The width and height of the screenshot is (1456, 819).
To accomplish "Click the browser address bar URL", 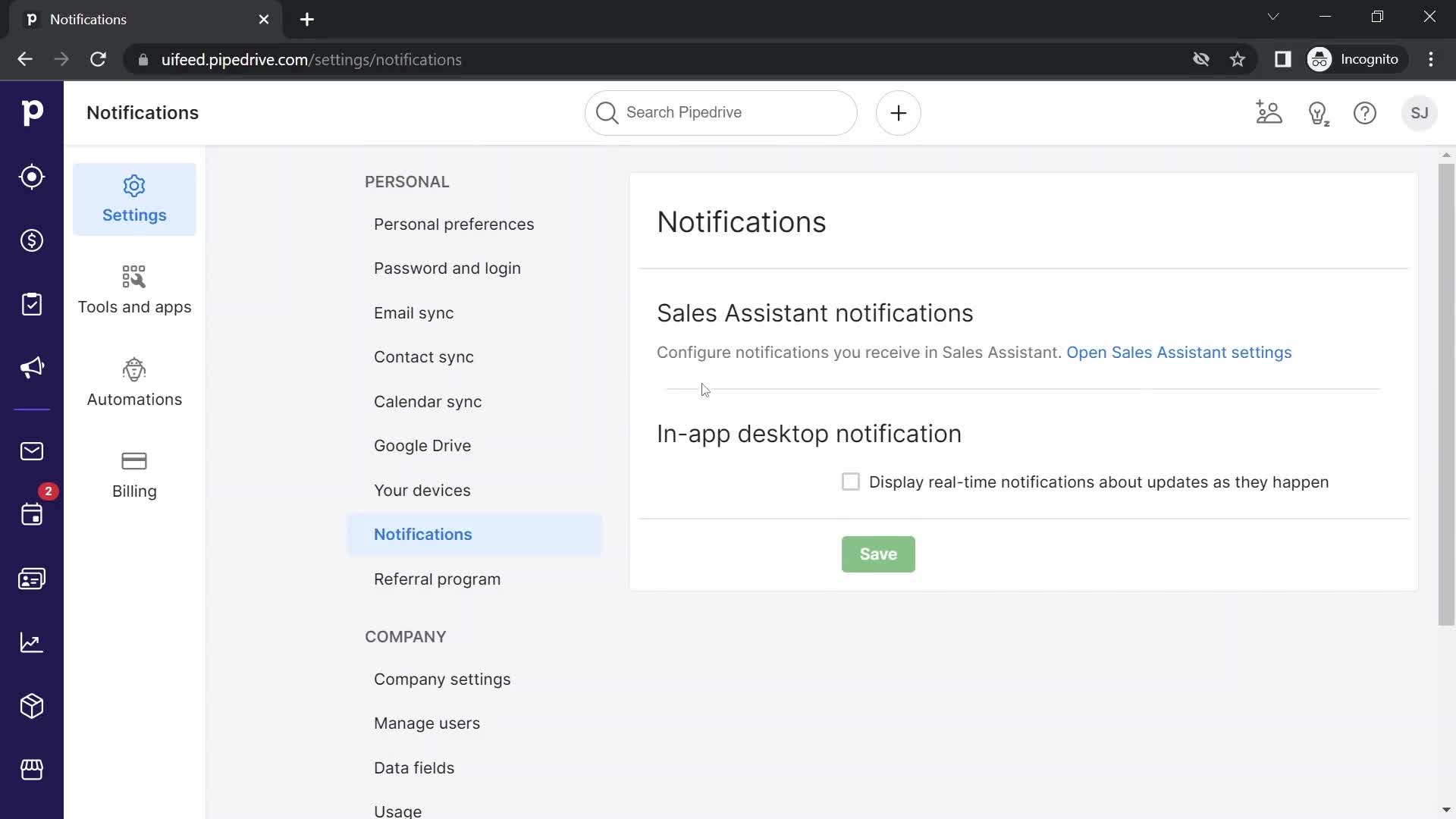I will point(311,59).
